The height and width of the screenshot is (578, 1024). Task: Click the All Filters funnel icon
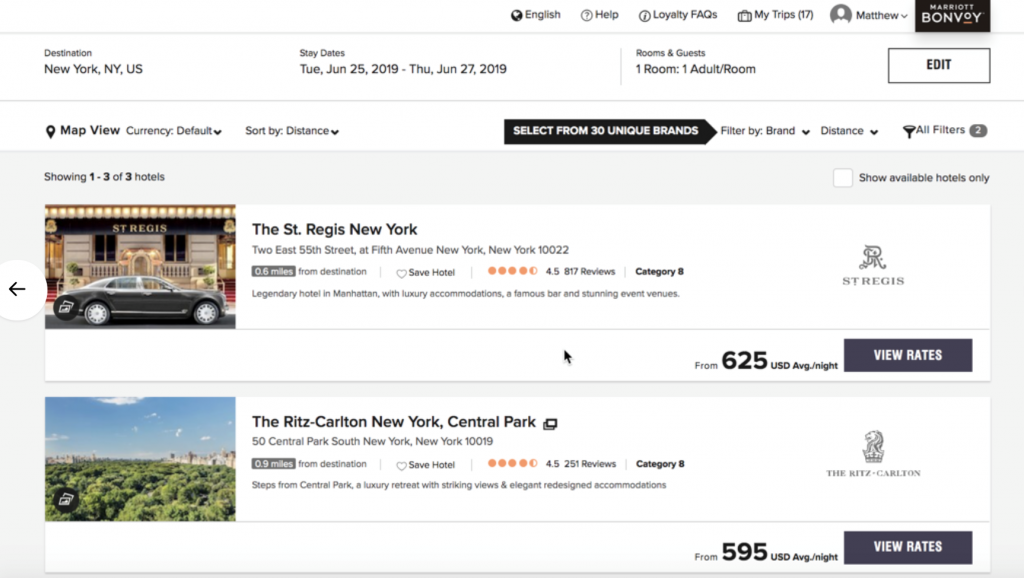(909, 131)
